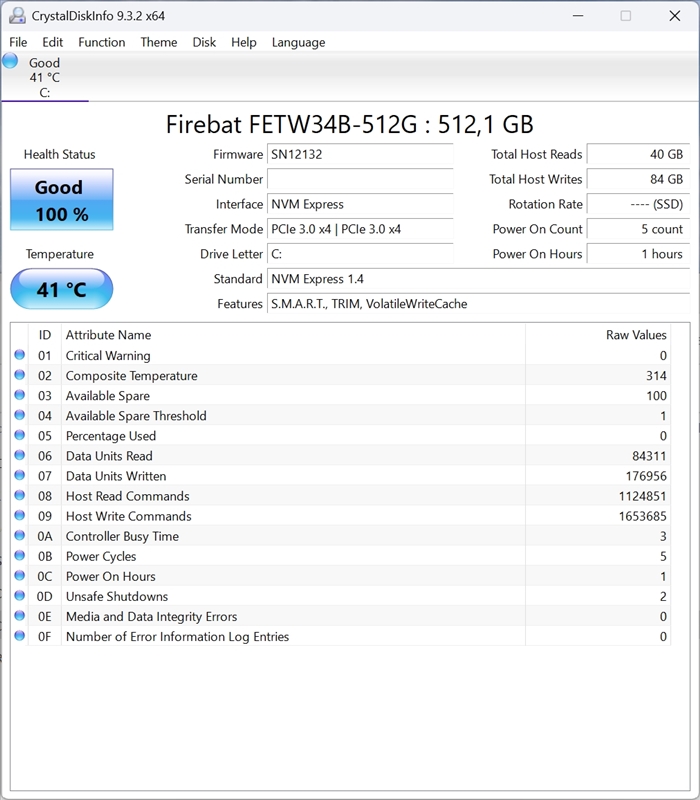The width and height of the screenshot is (700, 800).
Task: Open the Function menu
Action: tap(101, 42)
